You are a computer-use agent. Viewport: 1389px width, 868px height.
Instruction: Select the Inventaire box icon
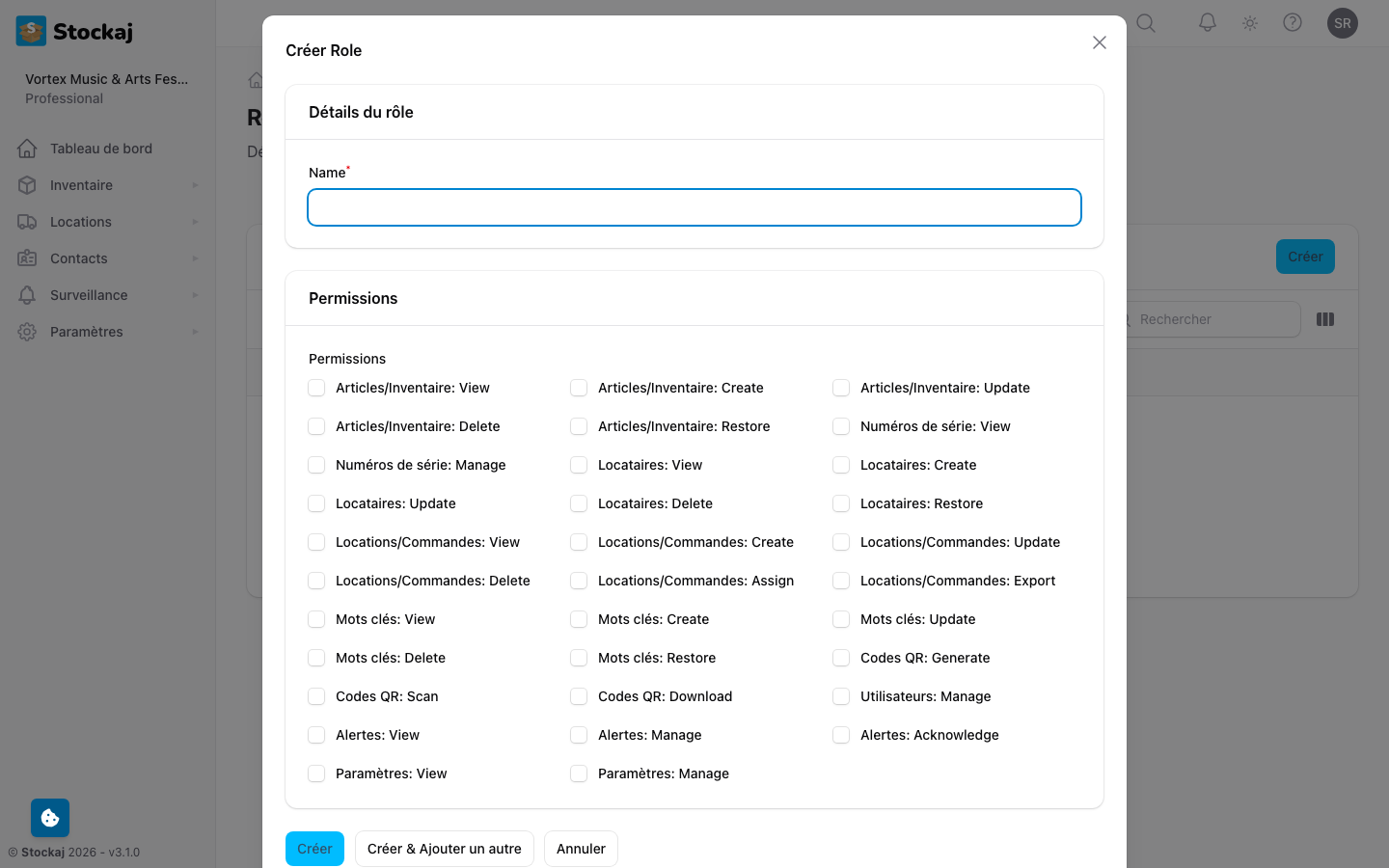(28, 184)
